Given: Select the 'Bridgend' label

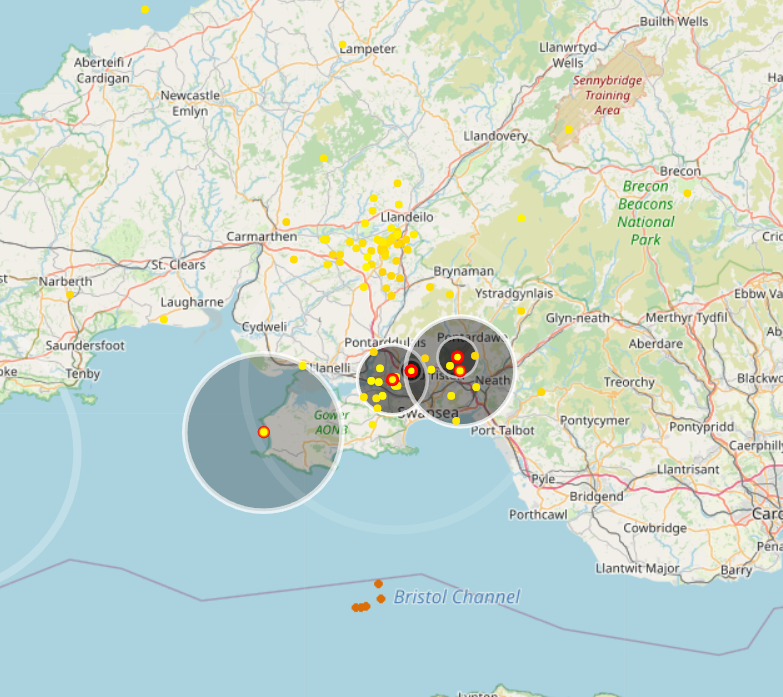Looking at the screenshot, I should pos(596,496).
